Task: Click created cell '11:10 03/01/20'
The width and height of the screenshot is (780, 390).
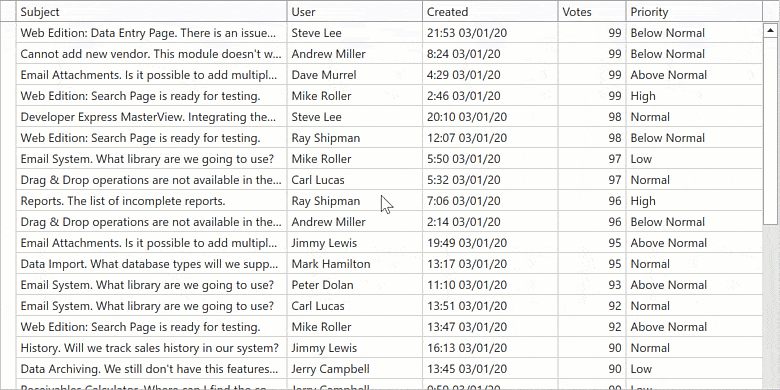Action: 490,285
